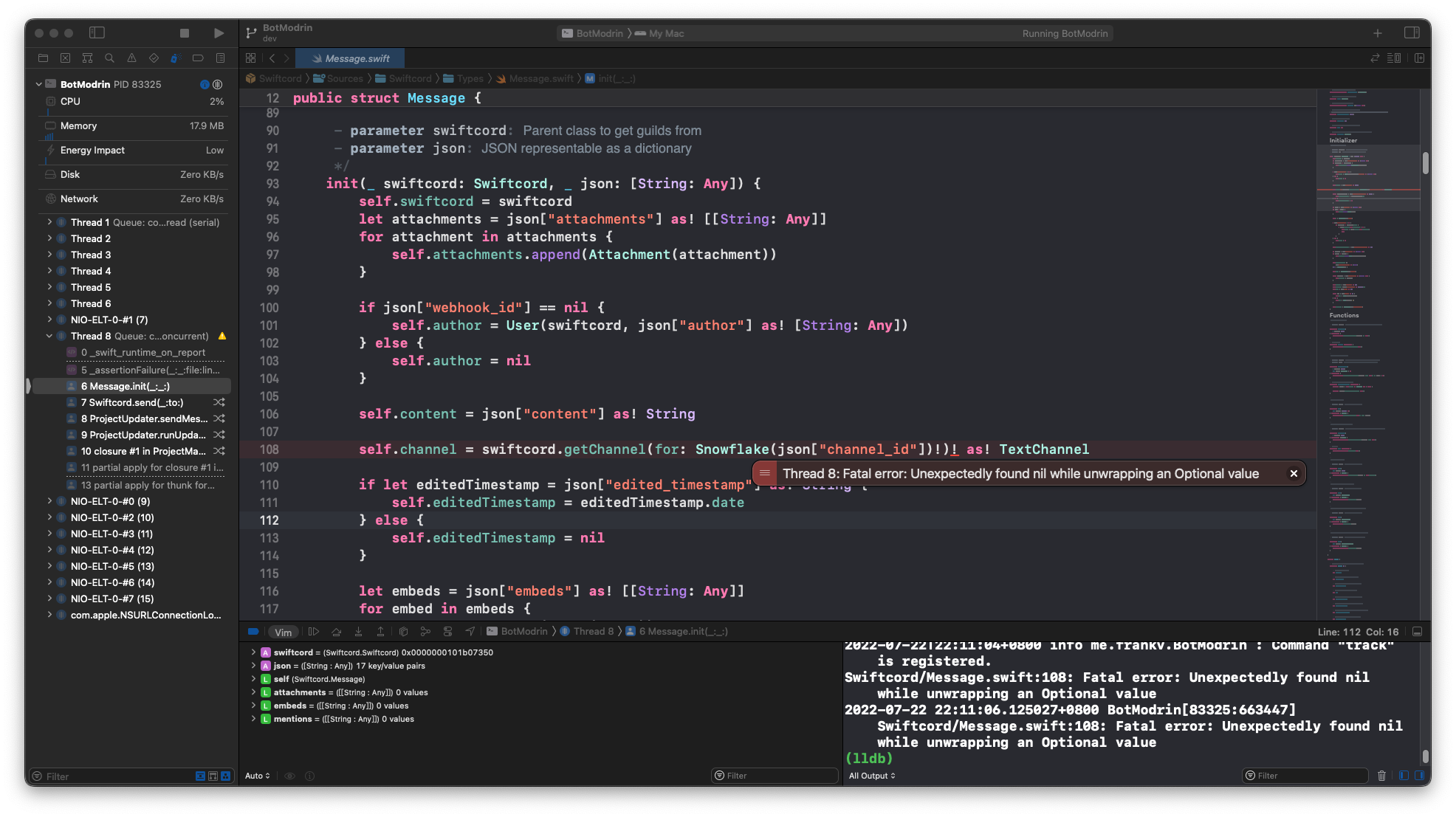Image resolution: width=1456 pixels, height=817 pixels.
Task: Go forward in editor history
Action: tap(286, 58)
